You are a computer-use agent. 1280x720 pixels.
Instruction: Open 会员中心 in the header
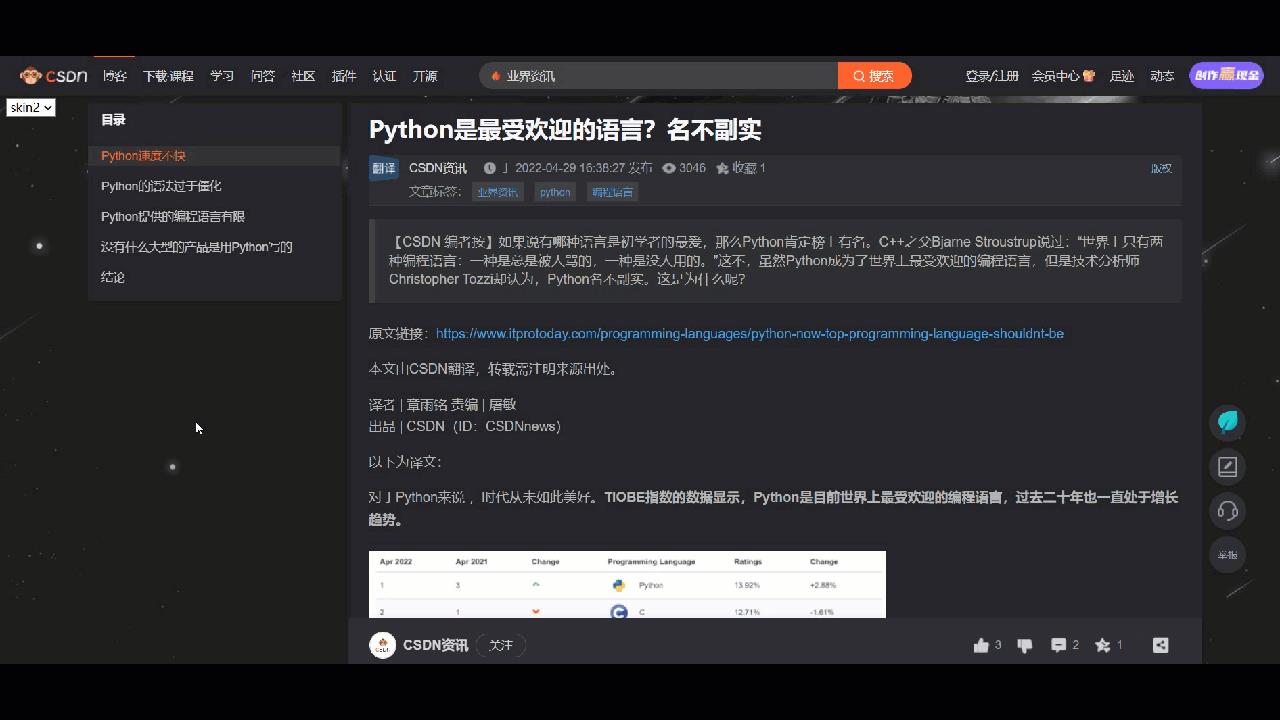coord(1063,76)
